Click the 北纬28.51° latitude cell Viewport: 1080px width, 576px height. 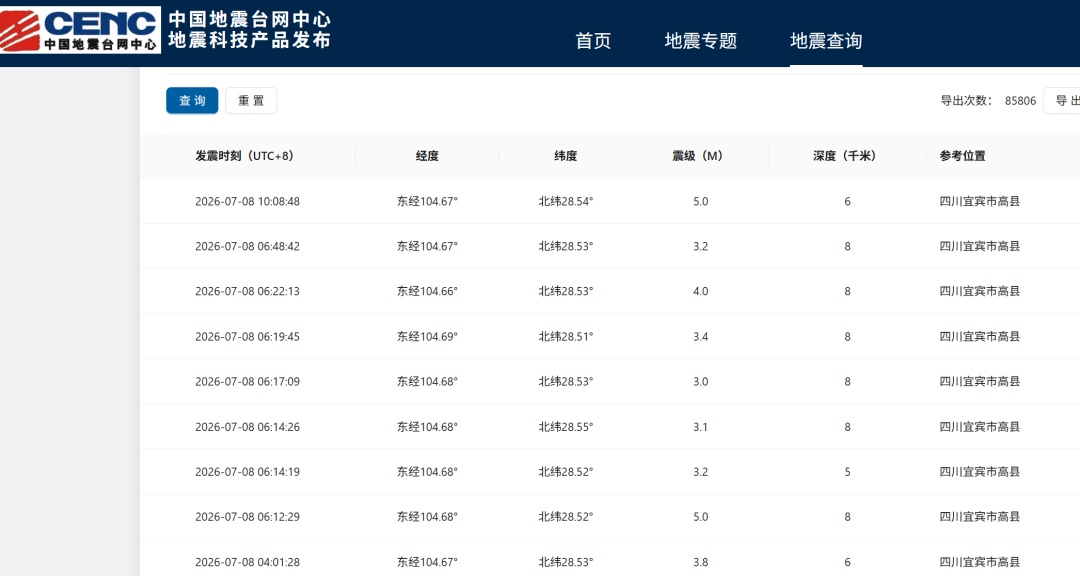tap(565, 336)
